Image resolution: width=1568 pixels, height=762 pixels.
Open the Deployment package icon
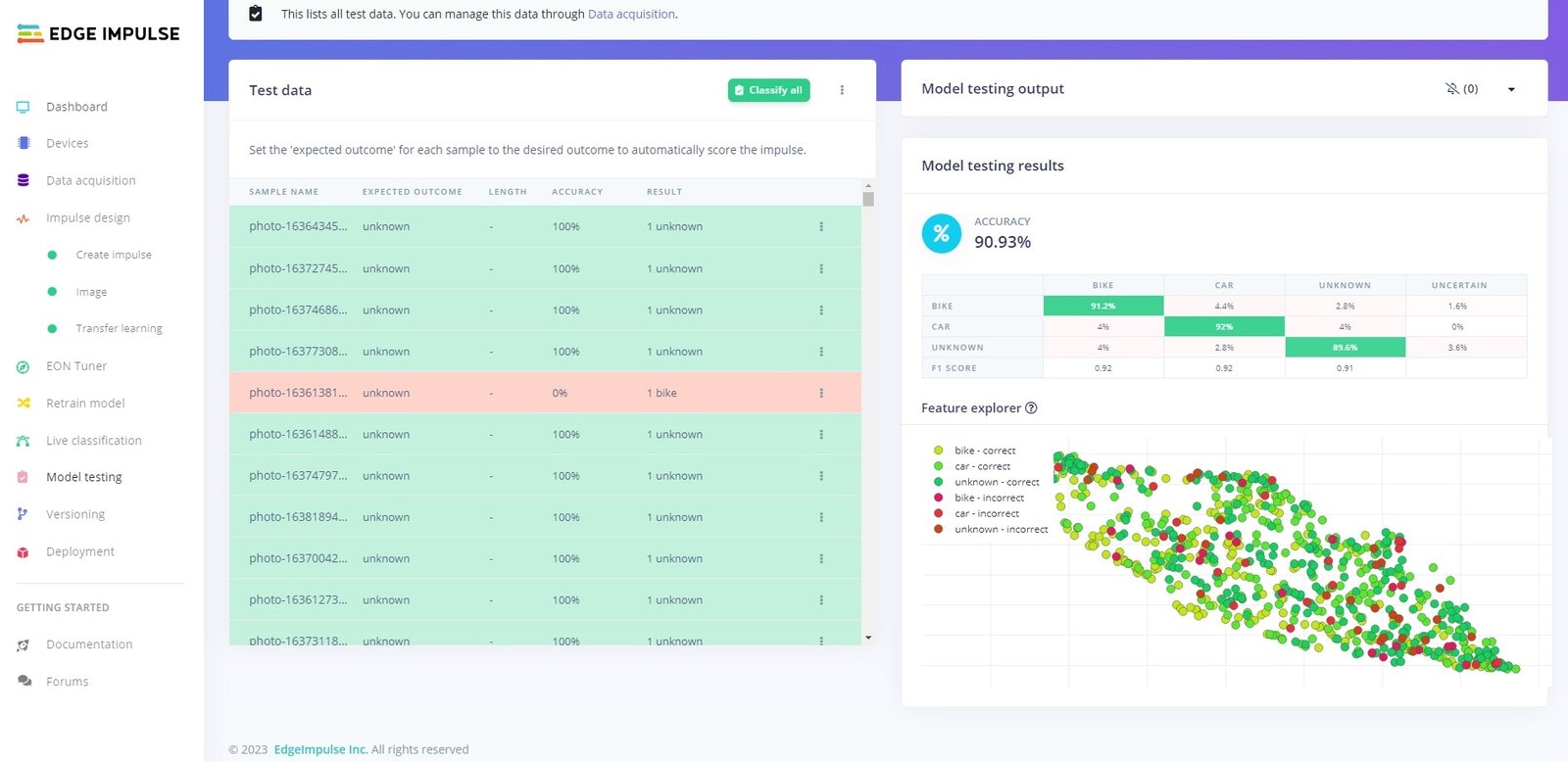(x=23, y=552)
